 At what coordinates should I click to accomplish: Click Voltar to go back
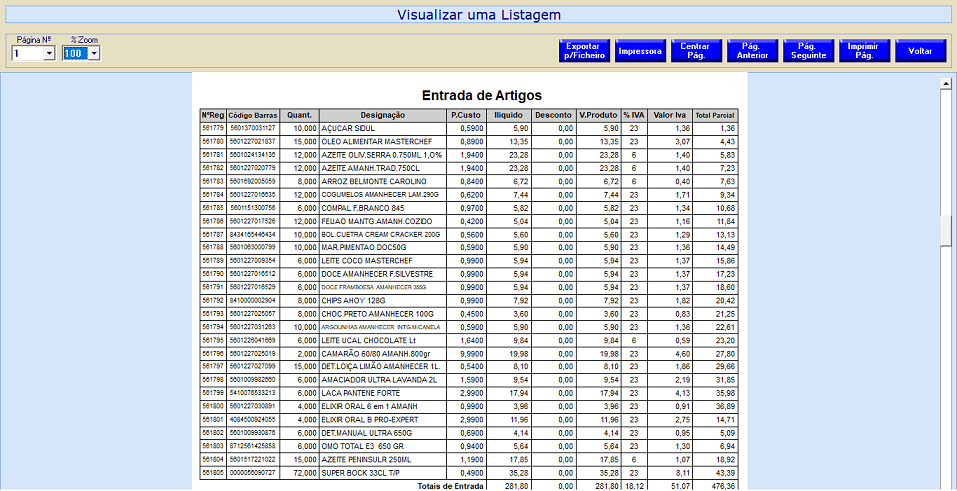(920, 51)
